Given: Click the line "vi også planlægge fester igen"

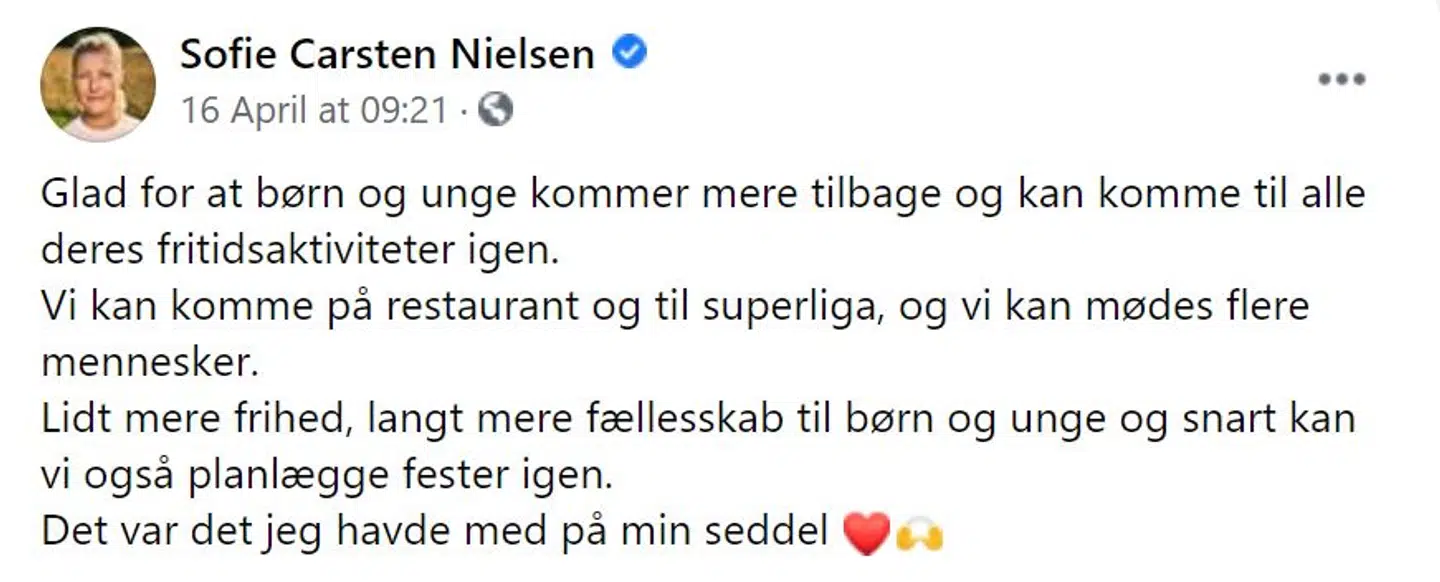Looking at the screenshot, I should 325,475.
